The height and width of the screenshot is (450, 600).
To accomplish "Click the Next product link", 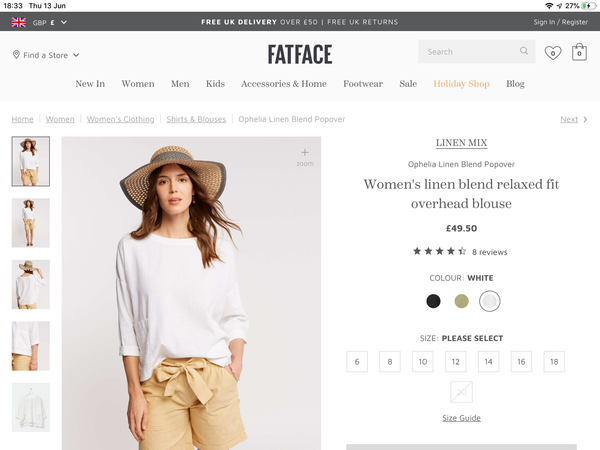I will point(569,119).
